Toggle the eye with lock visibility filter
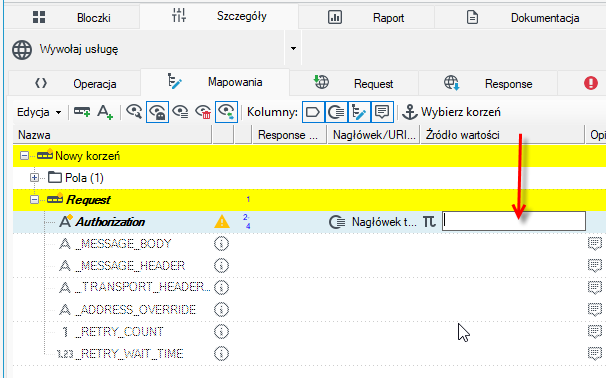This screenshot has width=606, height=378. click(x=157, y=112)
